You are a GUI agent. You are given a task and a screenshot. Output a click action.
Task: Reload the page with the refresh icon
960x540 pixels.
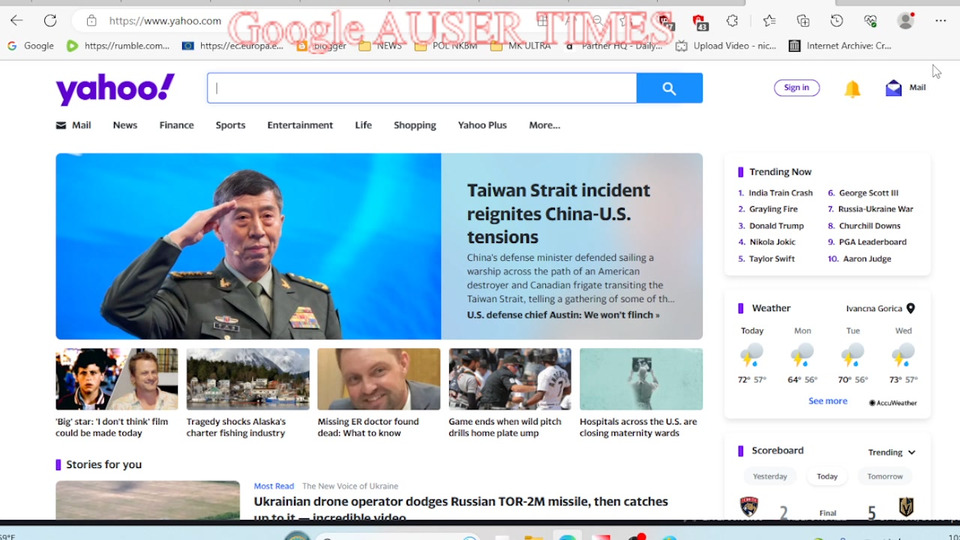(x=50, y=20)
